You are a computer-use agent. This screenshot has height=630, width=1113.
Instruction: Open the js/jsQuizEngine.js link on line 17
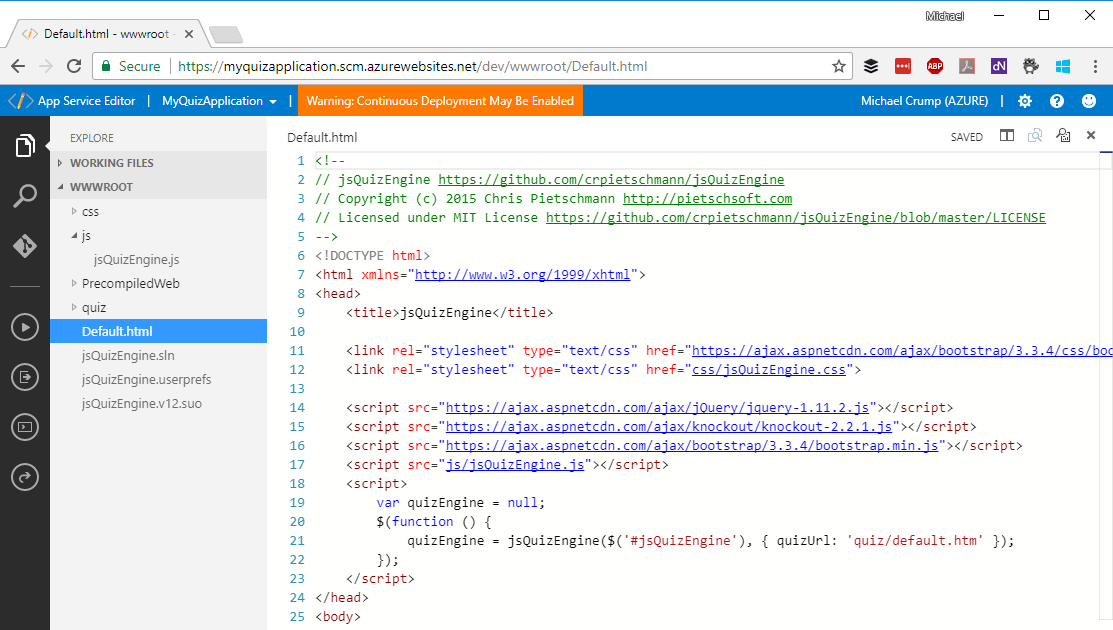click(x=515, y=465)
